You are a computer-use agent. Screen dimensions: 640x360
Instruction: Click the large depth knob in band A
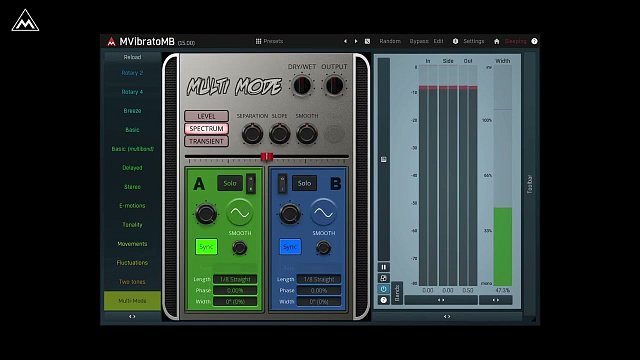206,213
